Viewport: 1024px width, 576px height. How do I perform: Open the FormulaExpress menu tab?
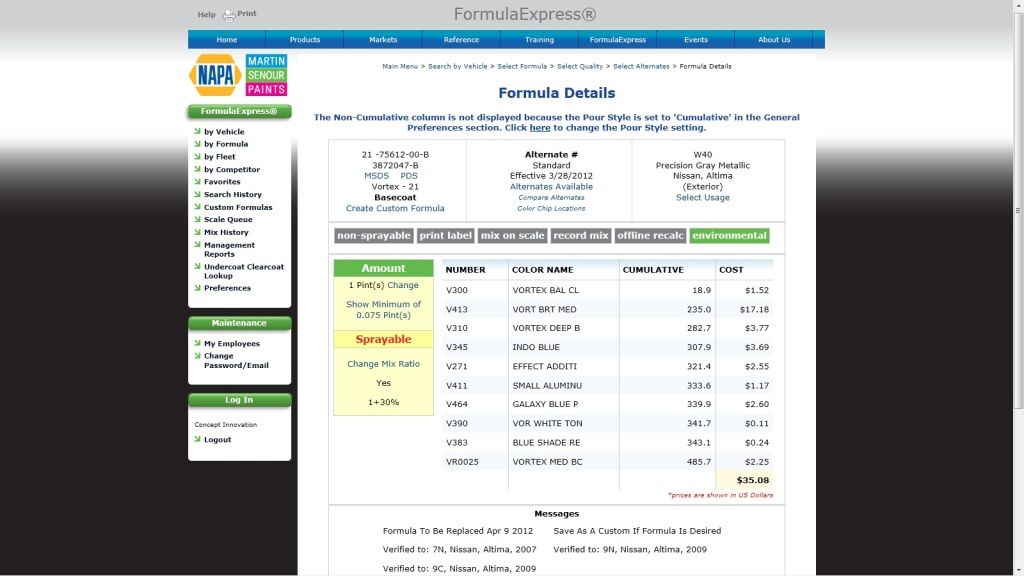point(618,39)
